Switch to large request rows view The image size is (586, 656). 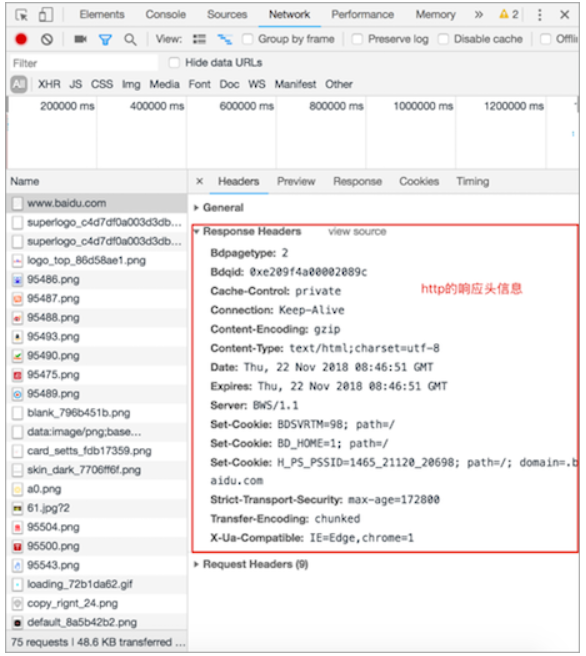point(199,39)
